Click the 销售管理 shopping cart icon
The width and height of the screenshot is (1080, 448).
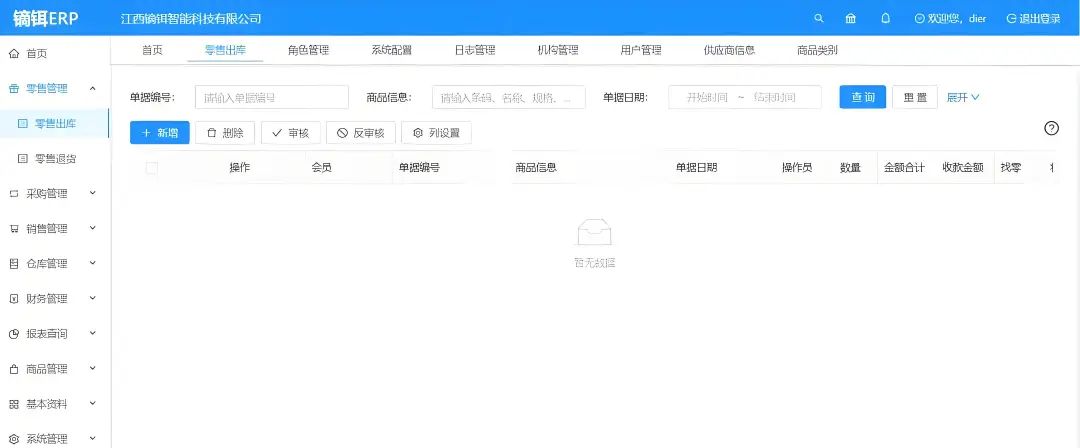coord(14,229)
